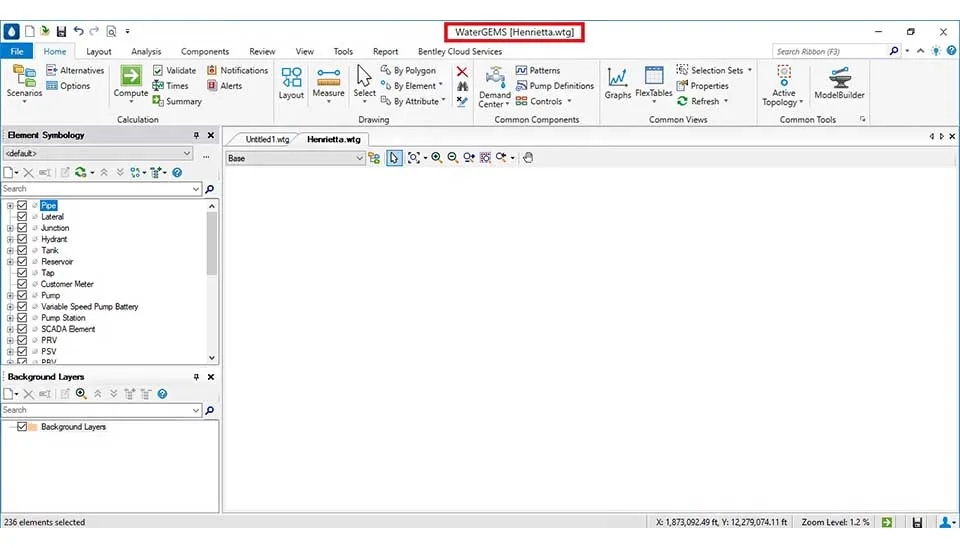Expand the SCADA Element node

10,329
